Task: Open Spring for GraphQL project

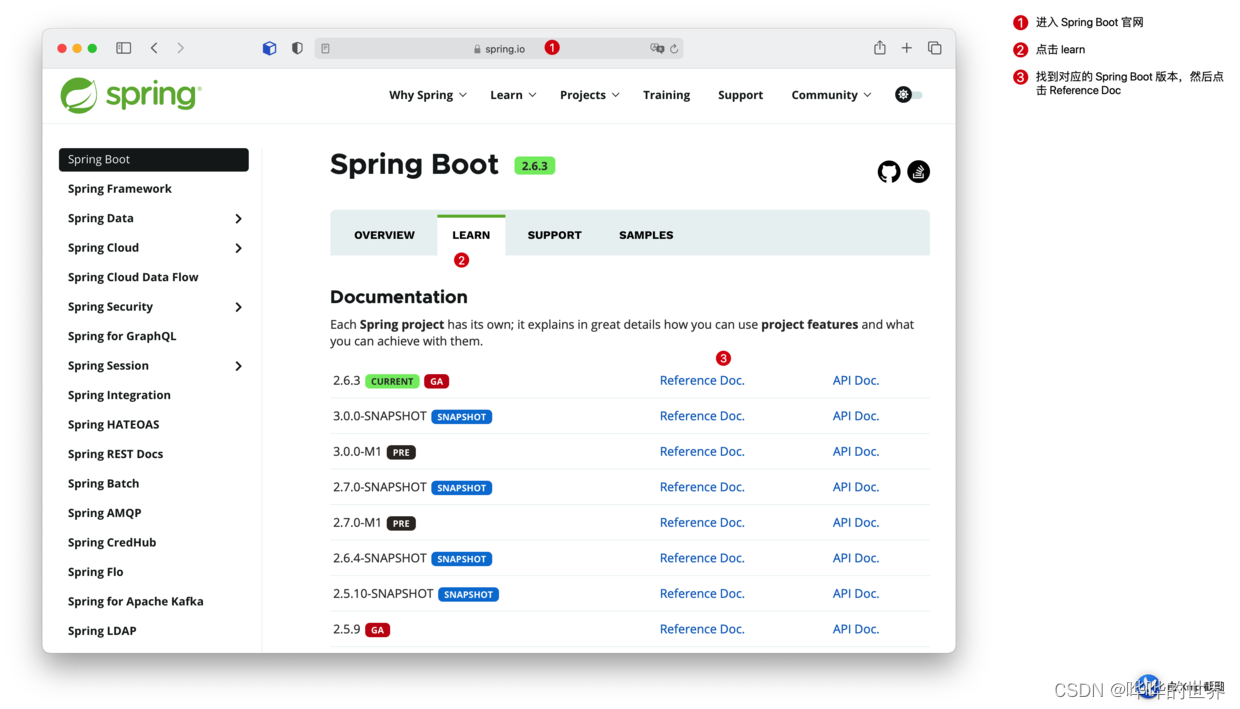Action: [122, 336]
